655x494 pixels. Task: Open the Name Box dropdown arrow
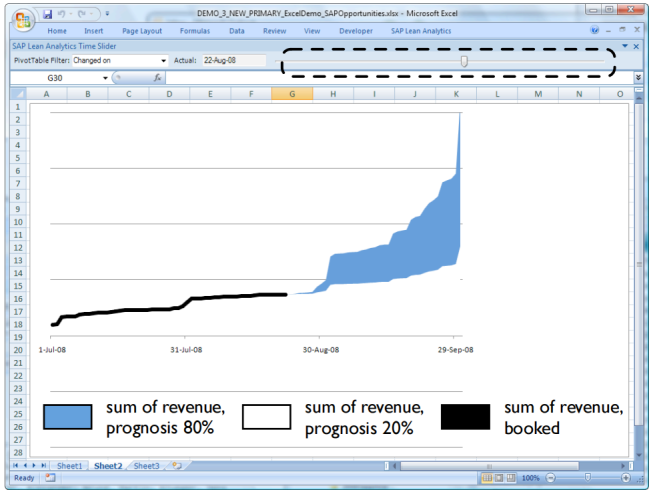(x=105, y=78)
